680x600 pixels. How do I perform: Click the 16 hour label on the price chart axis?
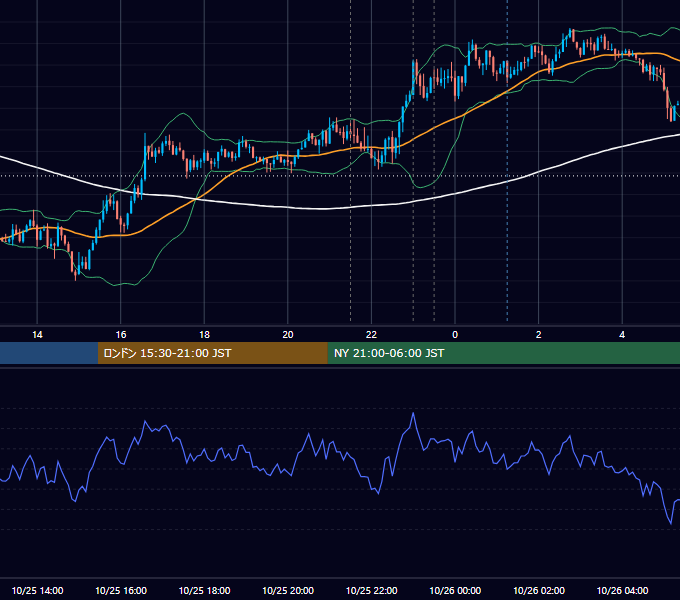tap(121, 335)
